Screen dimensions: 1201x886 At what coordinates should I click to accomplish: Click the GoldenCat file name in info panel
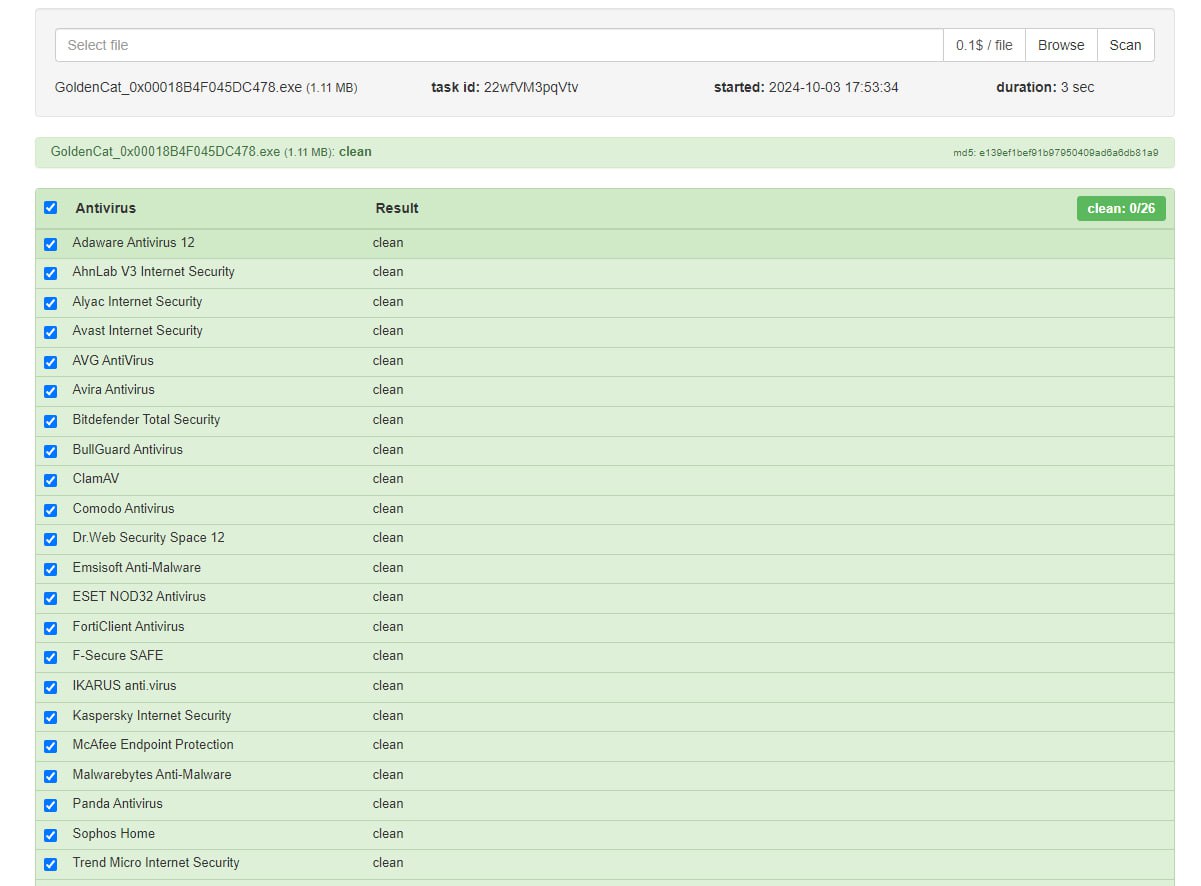[178, 87]
